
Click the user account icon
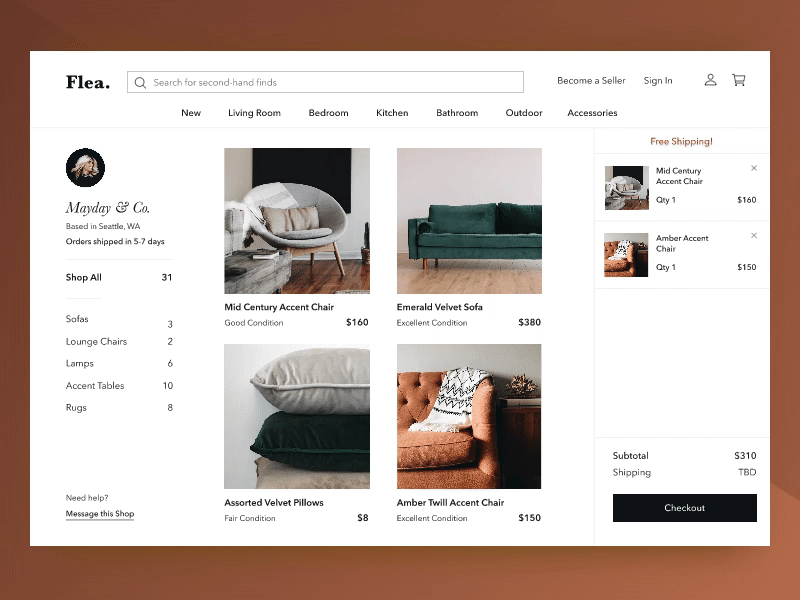click(x=710, y=80)
